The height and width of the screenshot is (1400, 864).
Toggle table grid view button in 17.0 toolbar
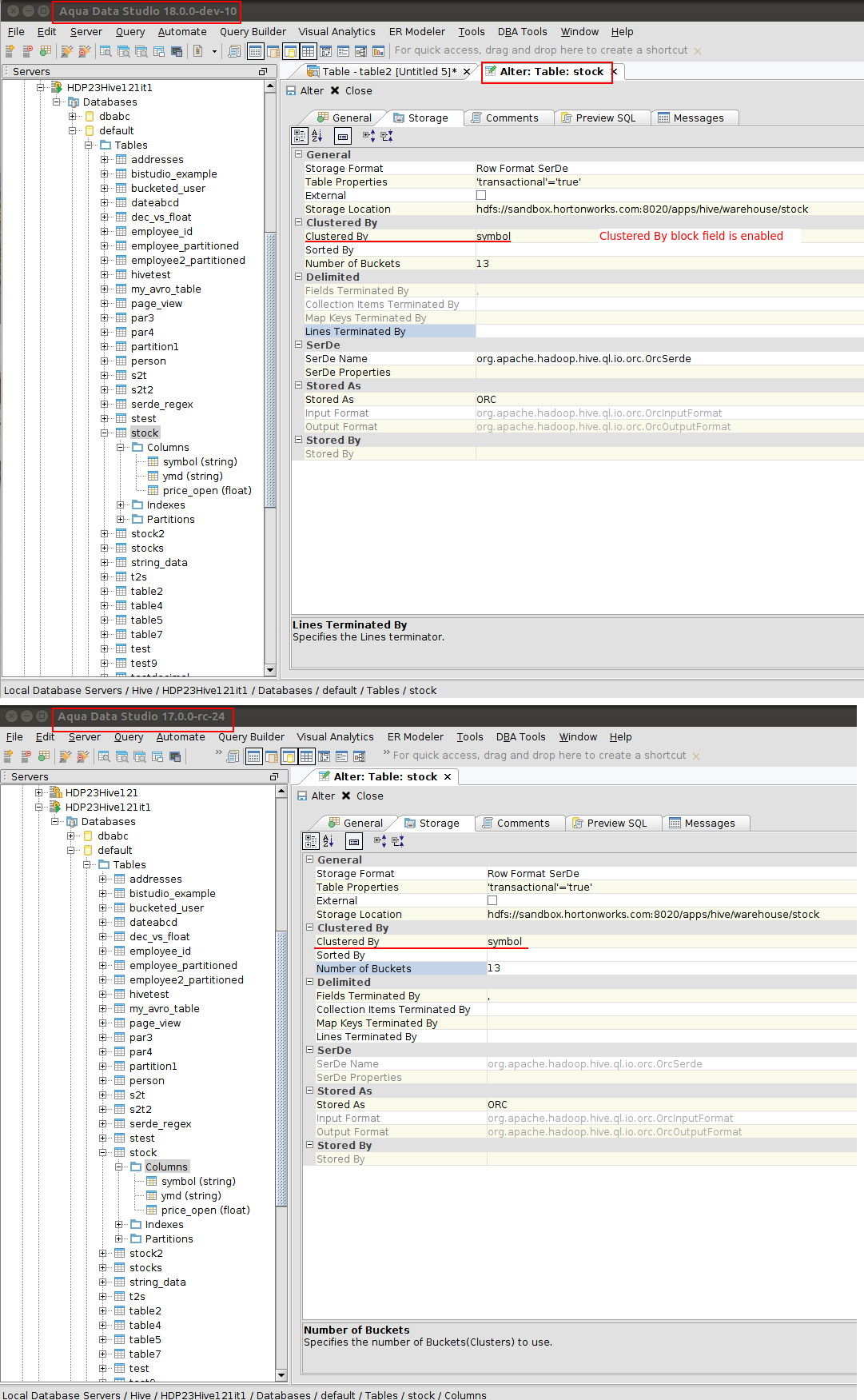click(306, 756)
